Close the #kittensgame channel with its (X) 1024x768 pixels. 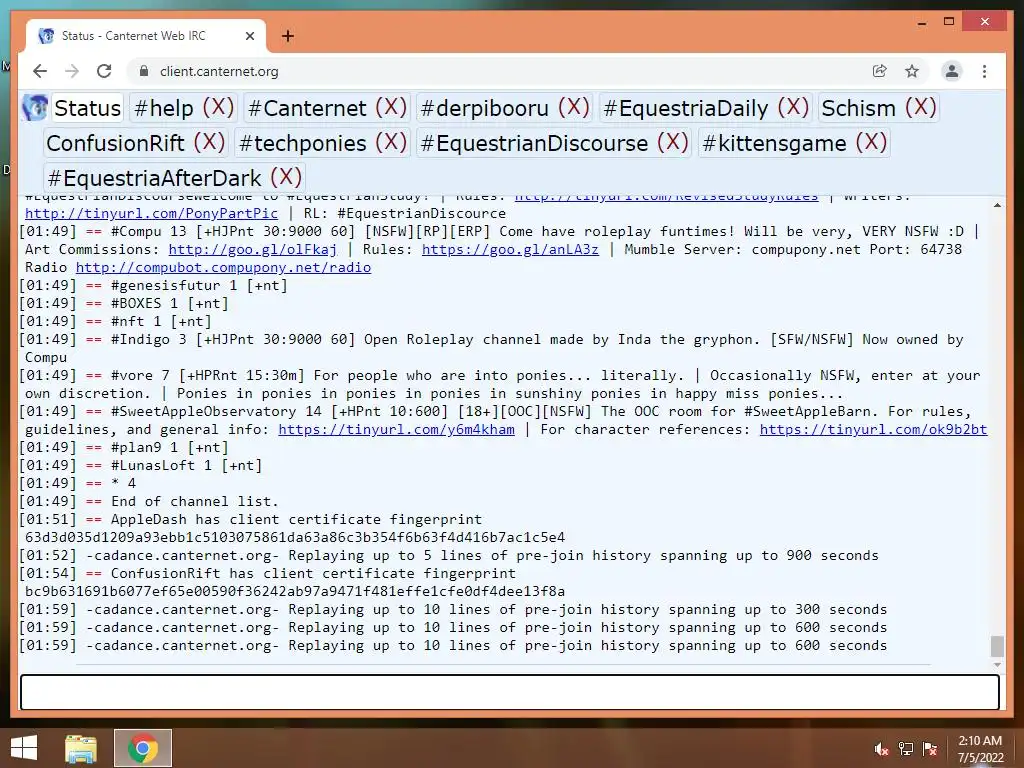(871, 142)
